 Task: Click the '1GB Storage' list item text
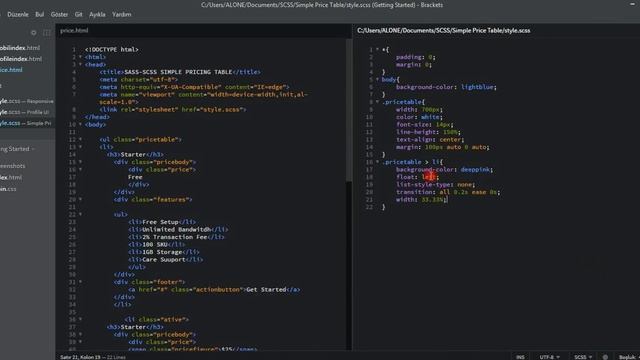click(162, 252)
